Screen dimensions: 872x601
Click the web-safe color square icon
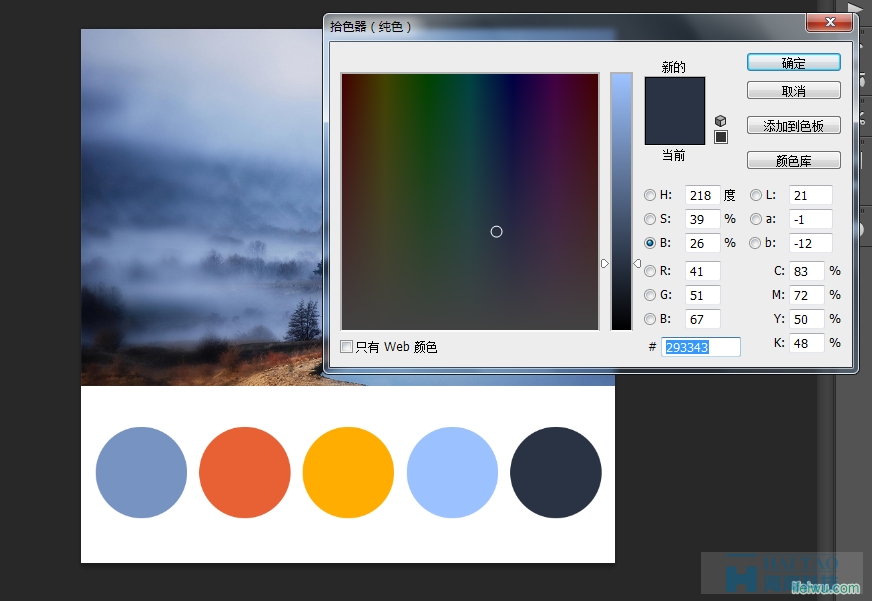point(721,137)
